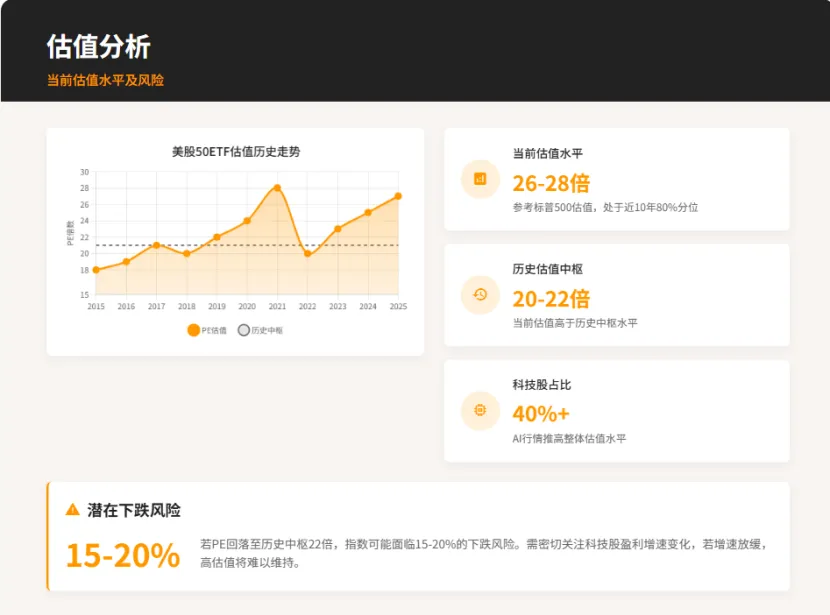Screen dimensions: 830x615
Task: Click the large 15-20% downside risk figure
Action: click(x=123, y=555)
